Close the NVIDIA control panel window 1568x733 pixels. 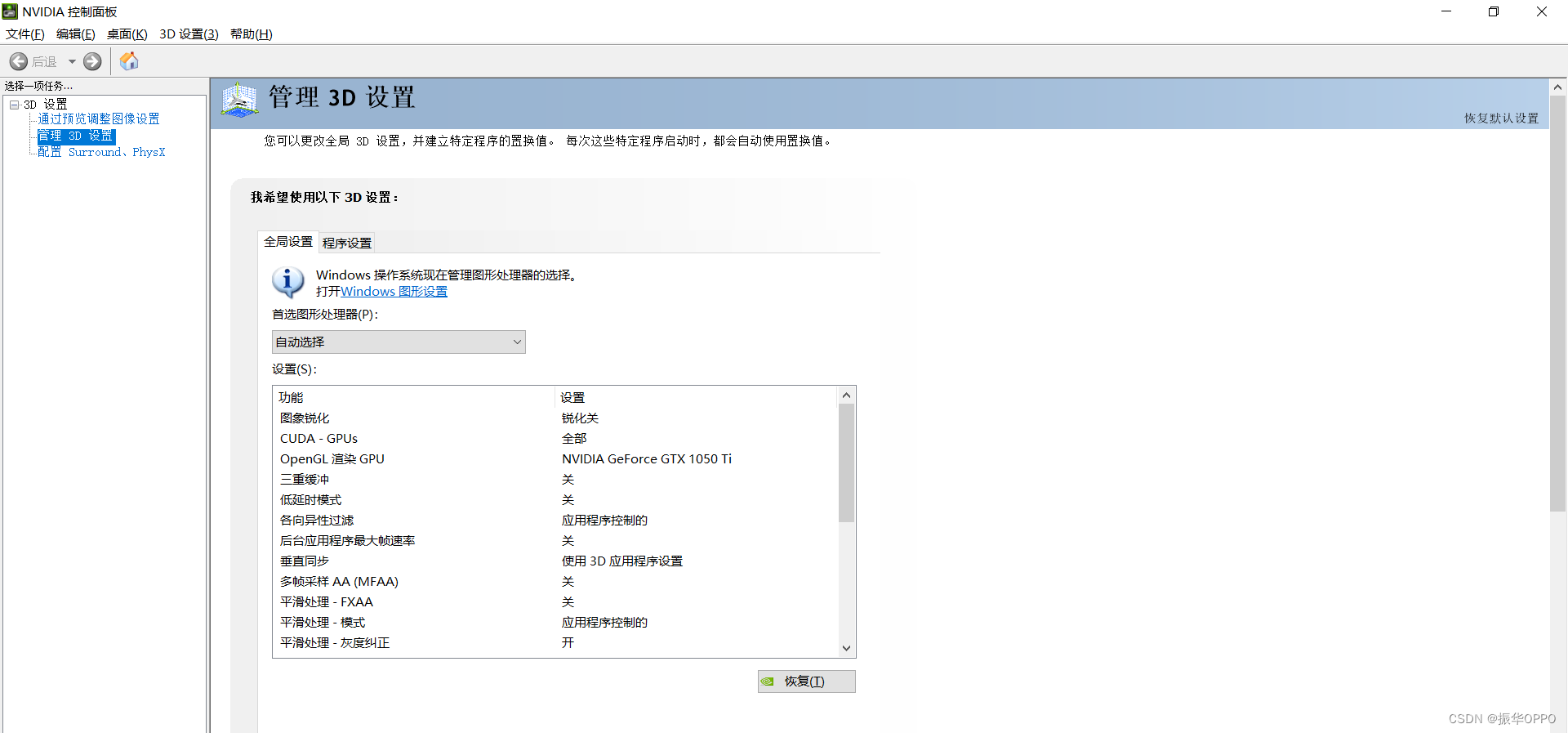(1542, 11)
